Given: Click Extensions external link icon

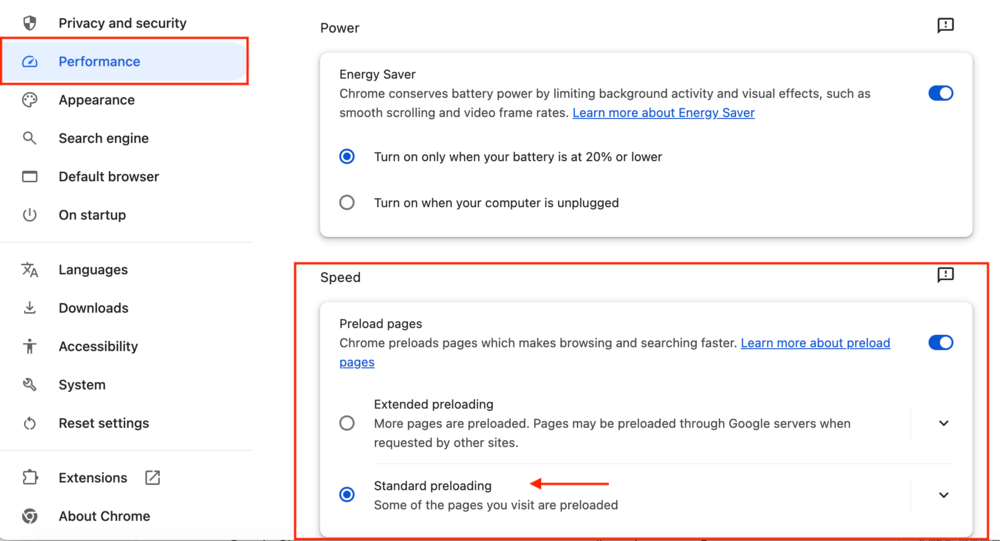Looking at the screenshot, I should pyautogui.click(x=152, y=478).
